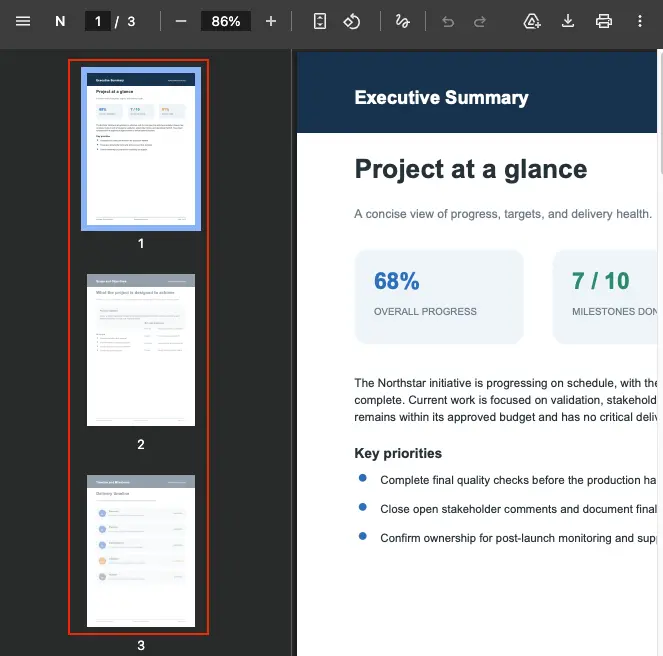This screenshot has height=656, width=663.
Task: Zoom in with the plus button
Action: click(x=271, y=21)
